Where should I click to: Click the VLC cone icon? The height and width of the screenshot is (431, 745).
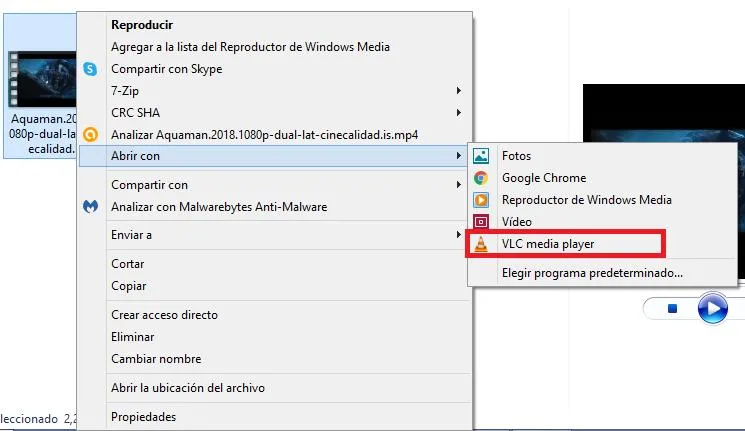(481, 244)
